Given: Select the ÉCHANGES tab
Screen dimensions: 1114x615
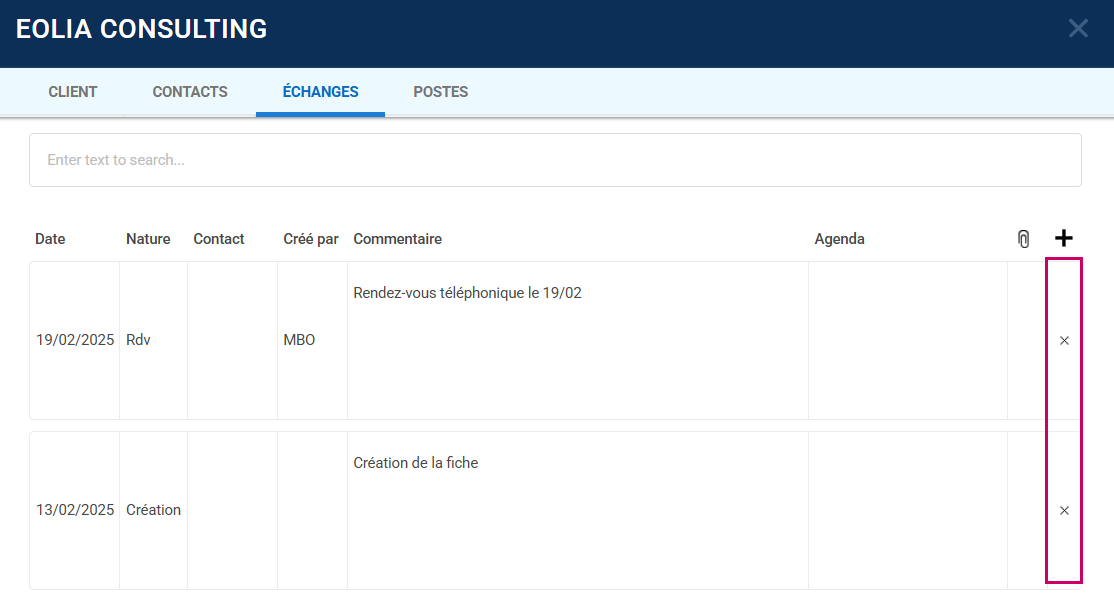Looking at the screenshot, I should [320, 92].
